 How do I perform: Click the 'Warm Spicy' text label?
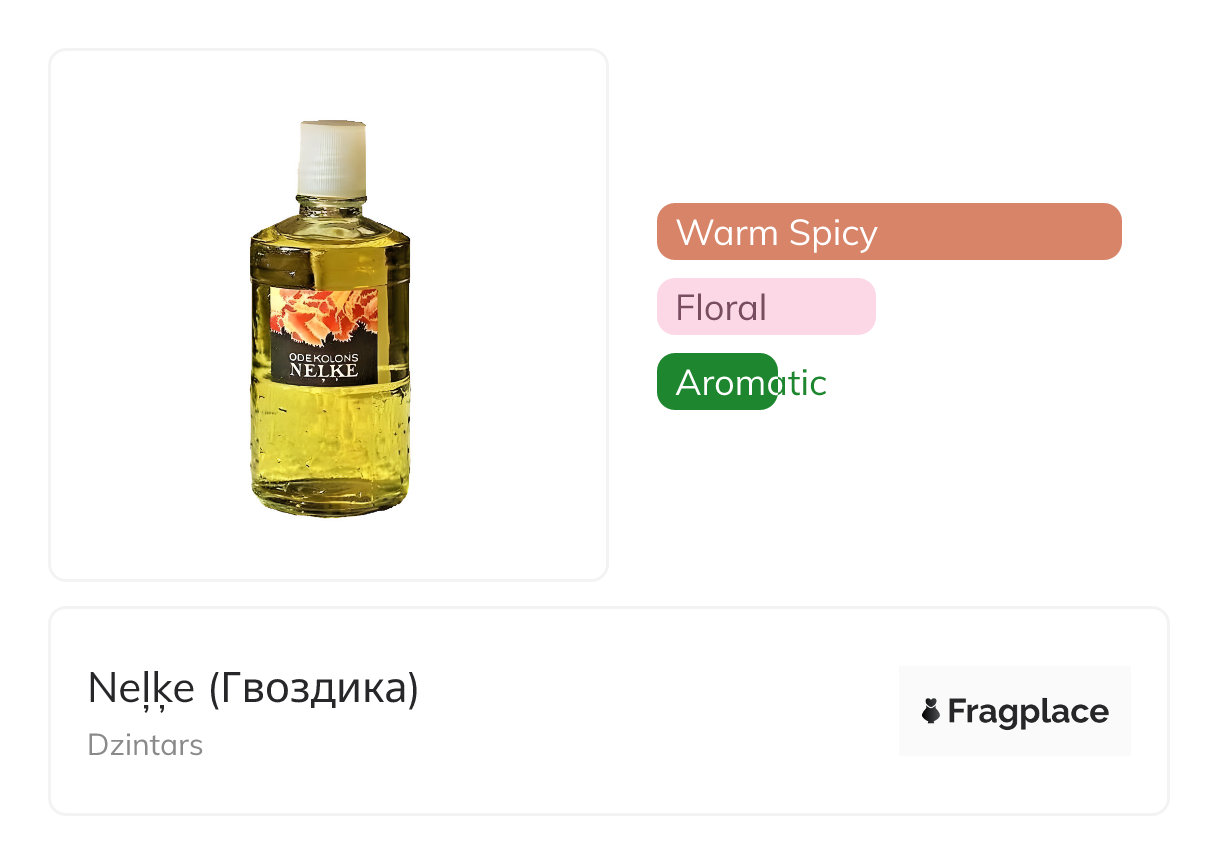[776, 232]
